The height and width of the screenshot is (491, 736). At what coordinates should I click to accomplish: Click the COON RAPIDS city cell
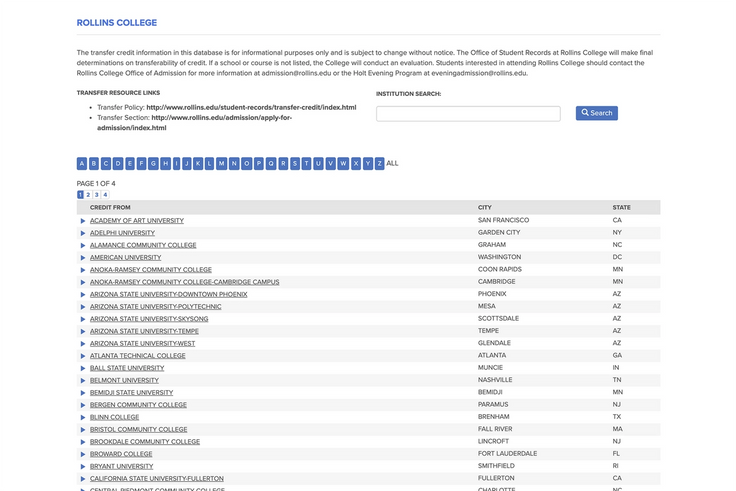click(x=499, y=269)
